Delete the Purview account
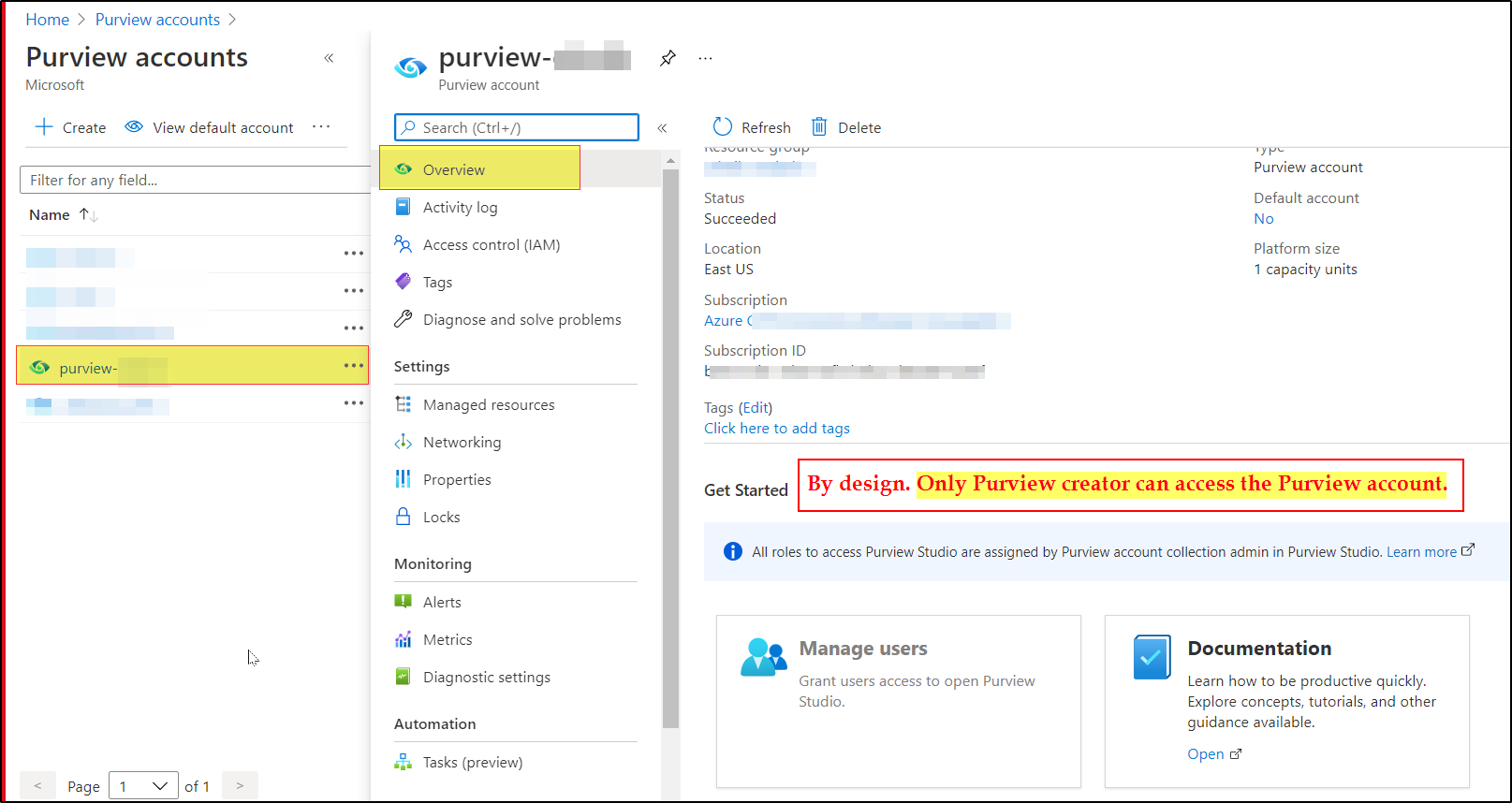Viewport: 1512px width, 803px height. coord(845,127)
